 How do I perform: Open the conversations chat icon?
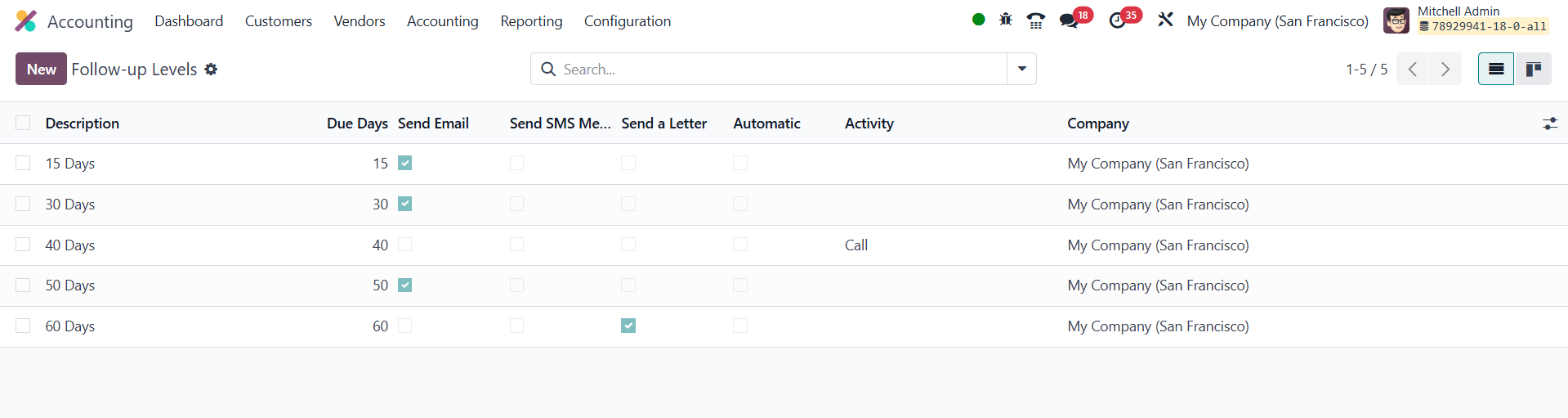point(1069,20)
